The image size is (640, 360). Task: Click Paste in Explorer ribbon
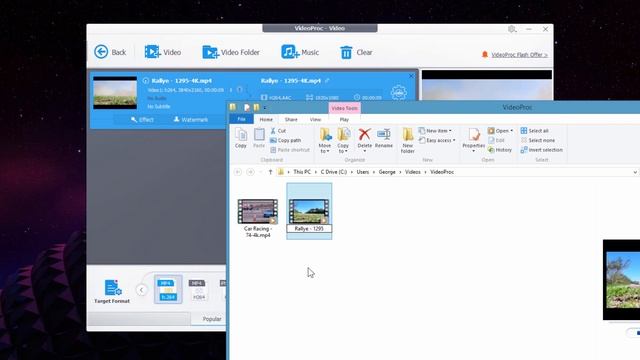point(259,138)
